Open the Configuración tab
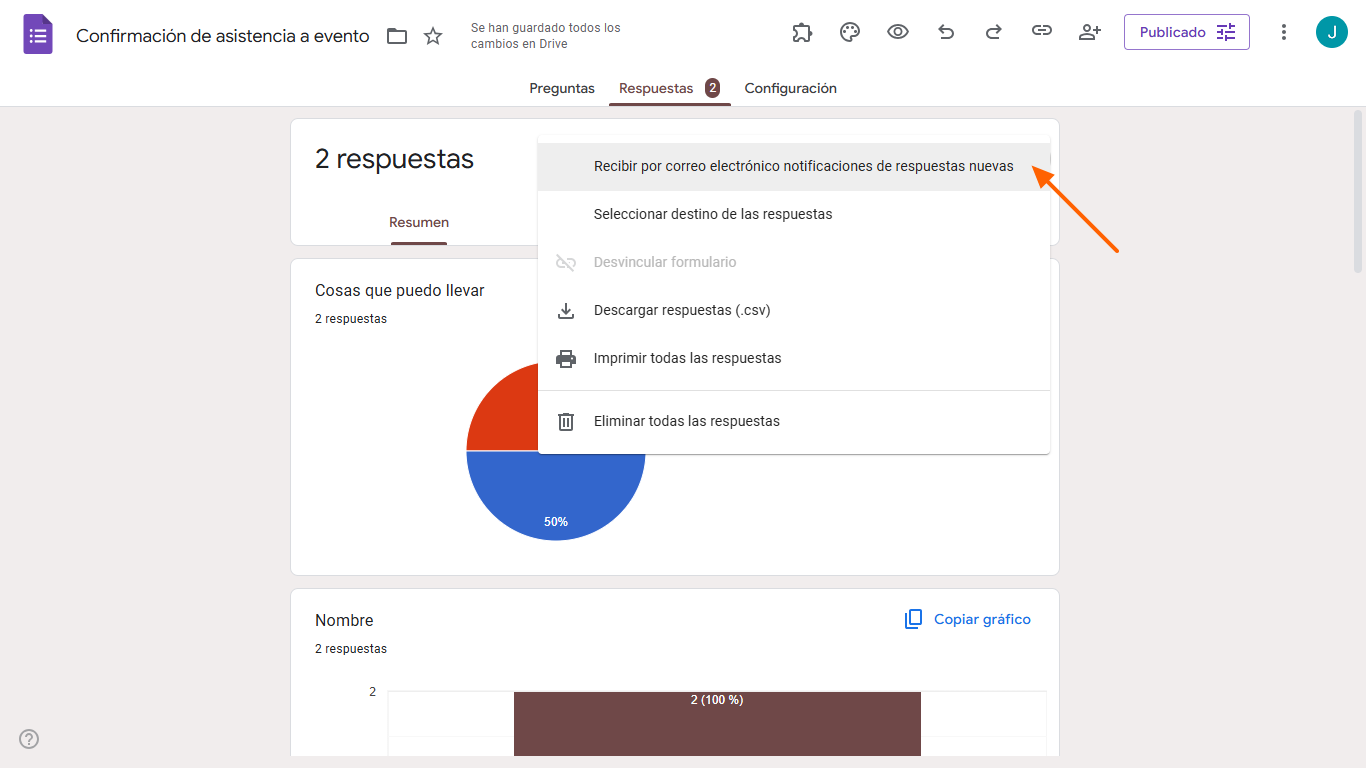 [790, 88]
